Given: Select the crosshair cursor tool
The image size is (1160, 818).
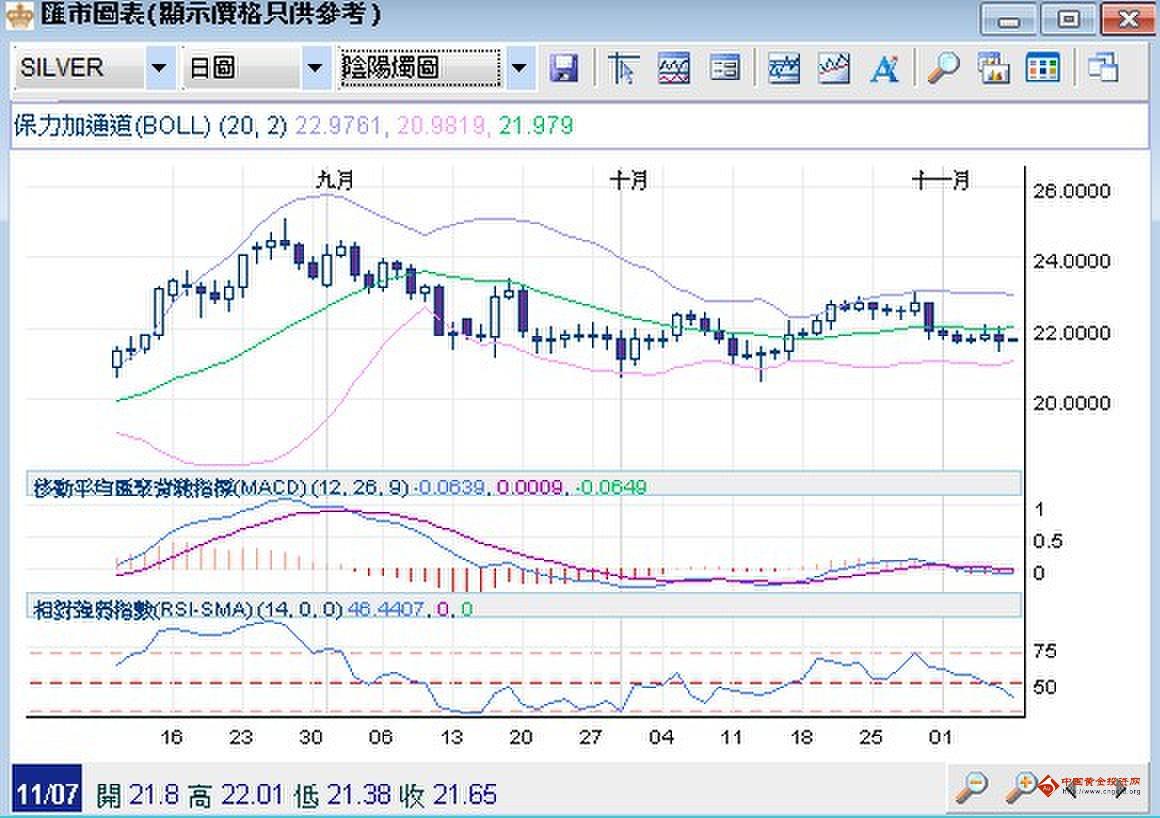Looking at the screenshot, I should [x=621, y=68].
